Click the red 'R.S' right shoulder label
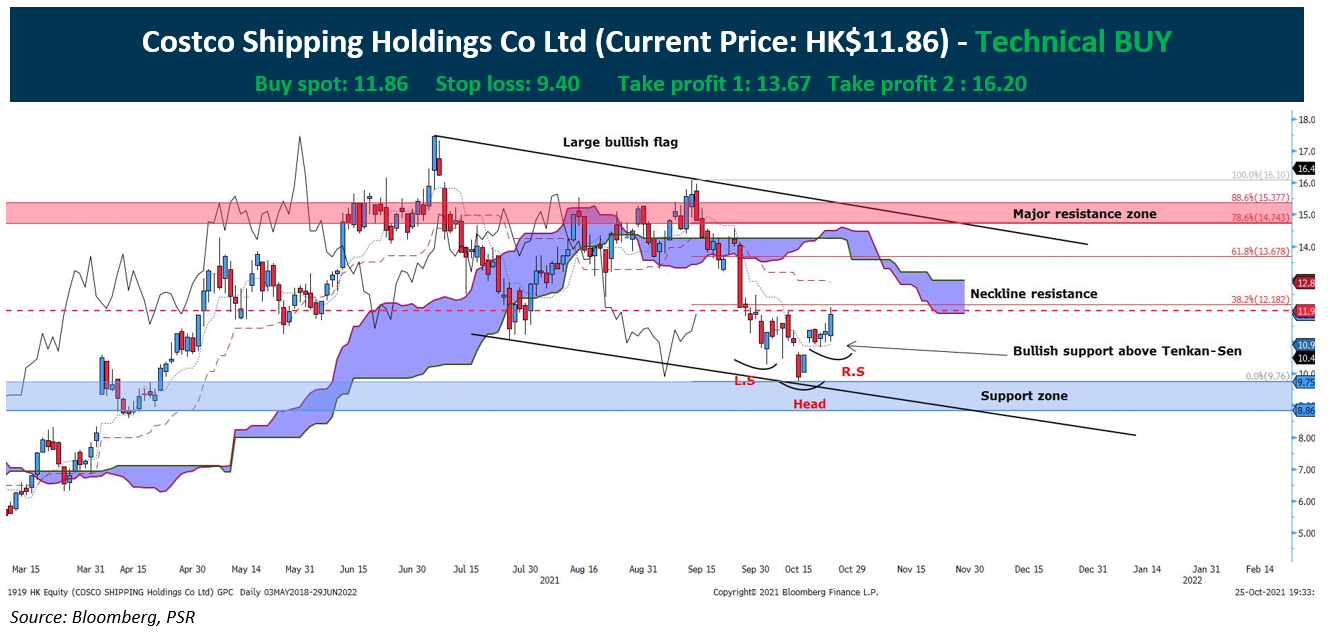 point(853,371)
